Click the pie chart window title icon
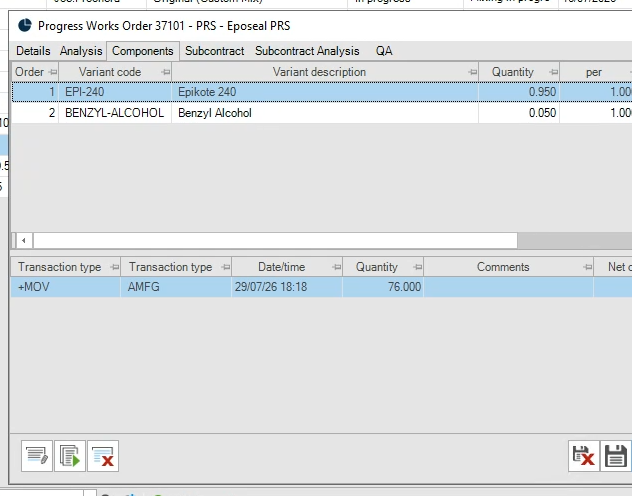 click(x=25, y=25)
